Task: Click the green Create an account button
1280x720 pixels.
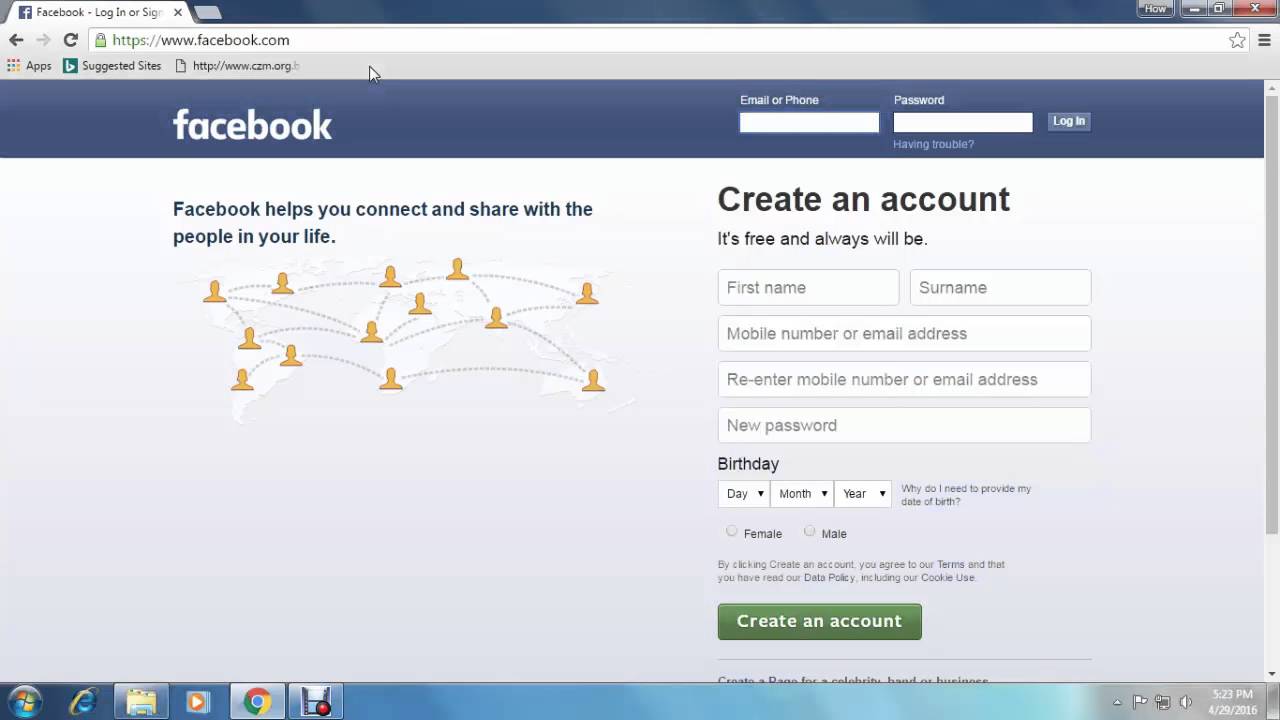Action: pyautogui.click(x=819, y=621)
